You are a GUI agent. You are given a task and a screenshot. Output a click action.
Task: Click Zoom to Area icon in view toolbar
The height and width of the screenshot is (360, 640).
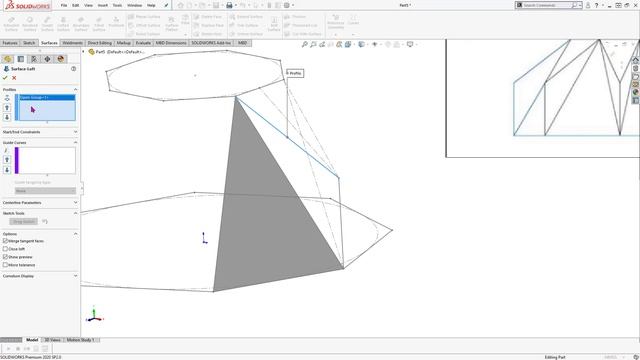coord(313,44)
